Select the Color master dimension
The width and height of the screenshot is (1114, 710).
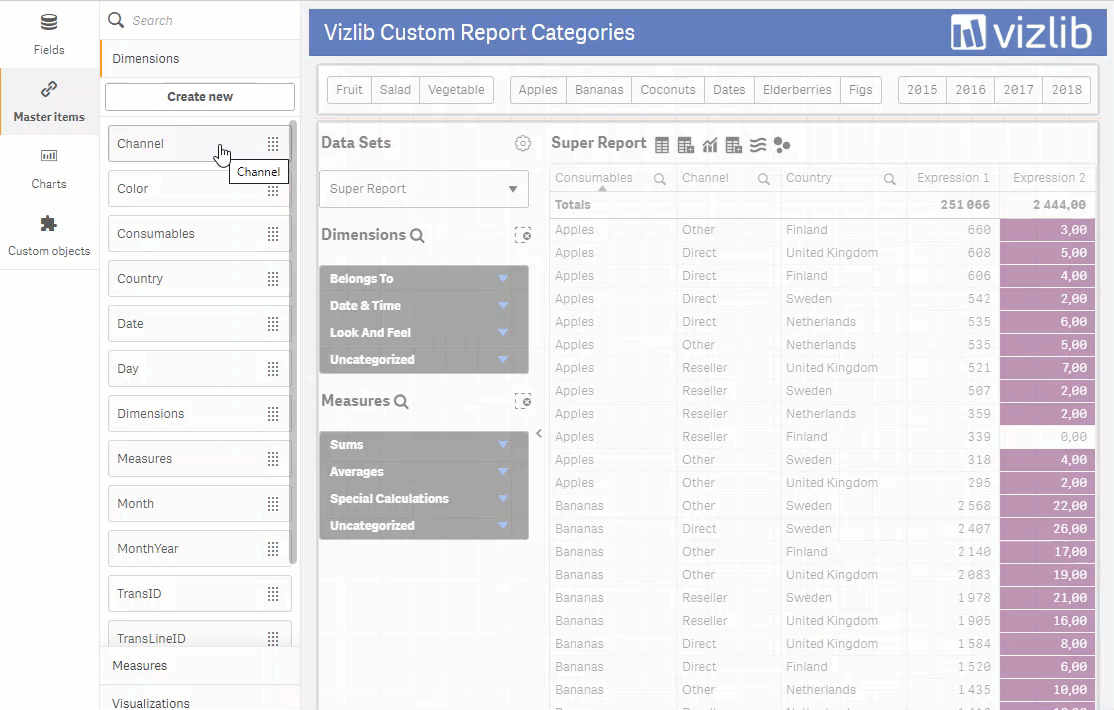(200, 188)
